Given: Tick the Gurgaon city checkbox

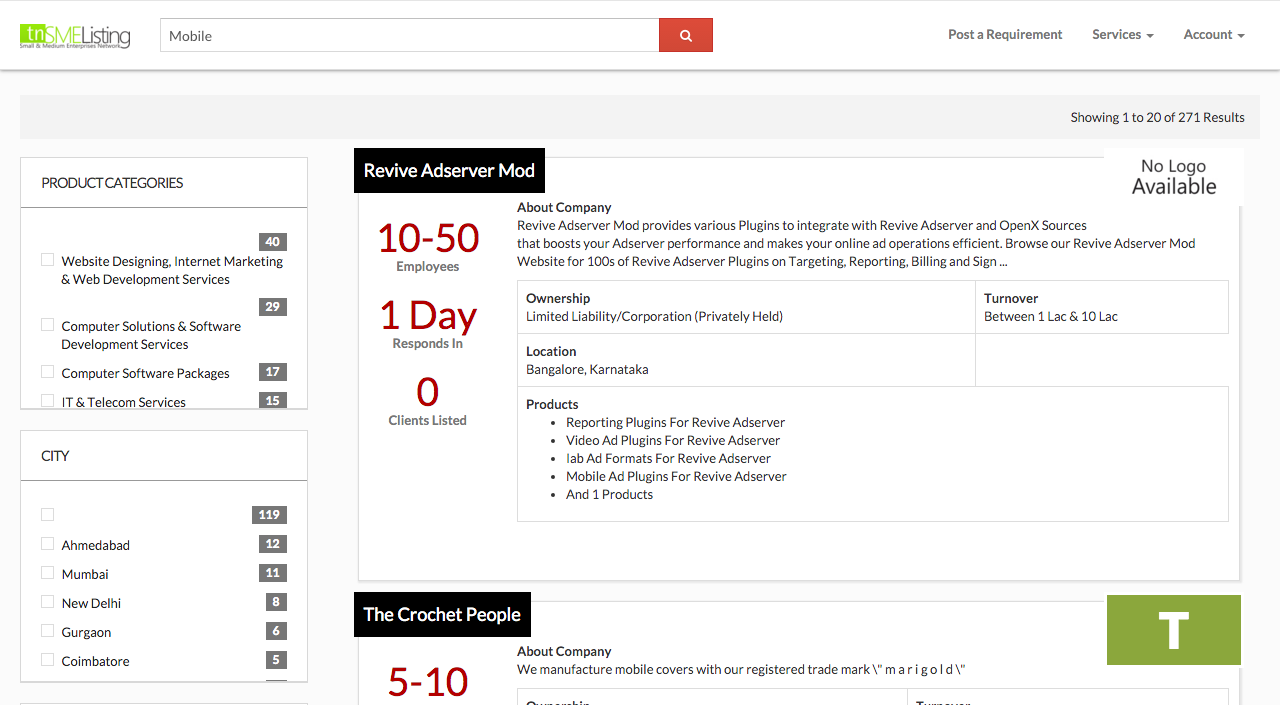Looking at the screenshot, I should tap(47, 631).
